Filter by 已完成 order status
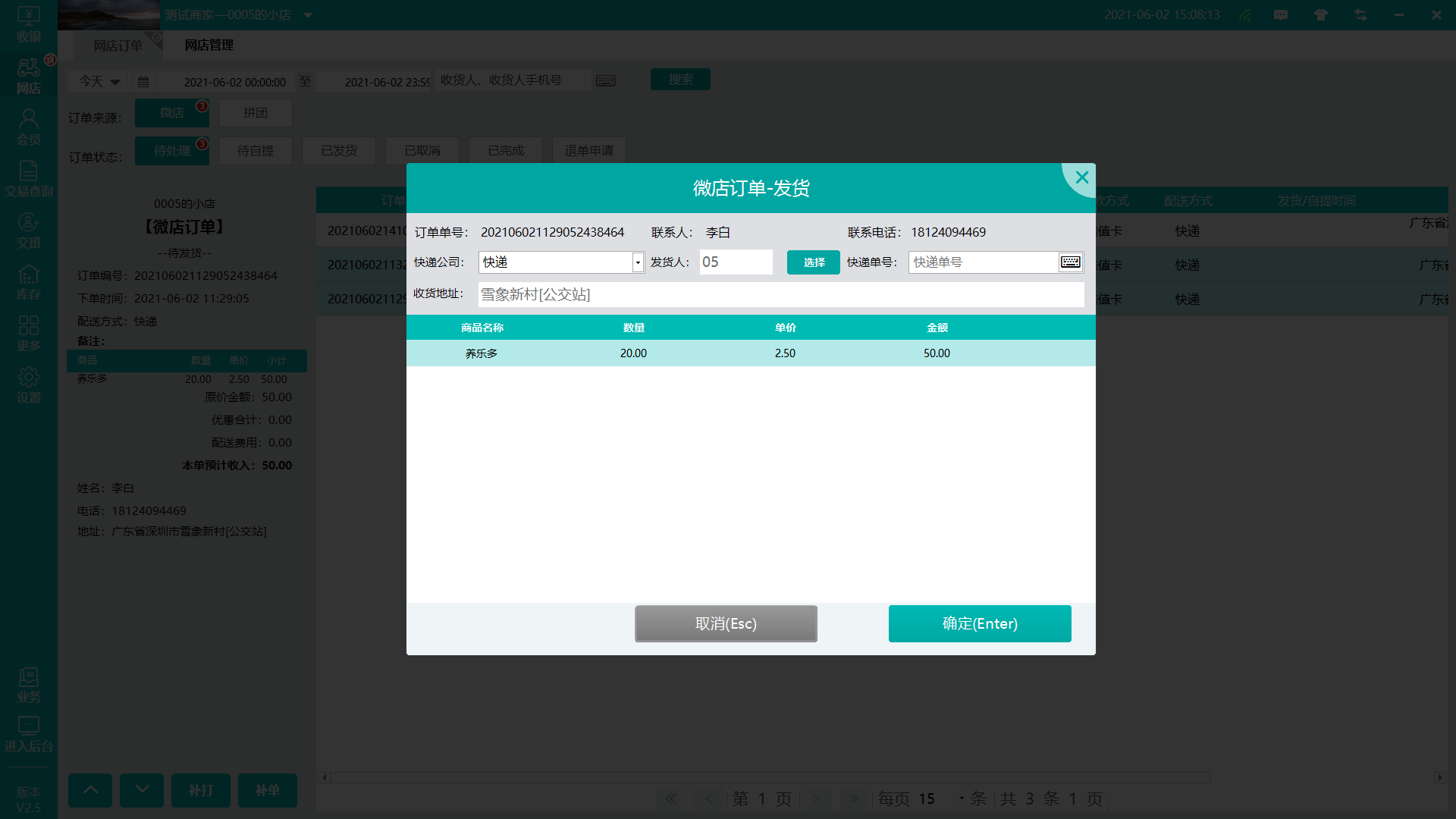 [506, 151]
